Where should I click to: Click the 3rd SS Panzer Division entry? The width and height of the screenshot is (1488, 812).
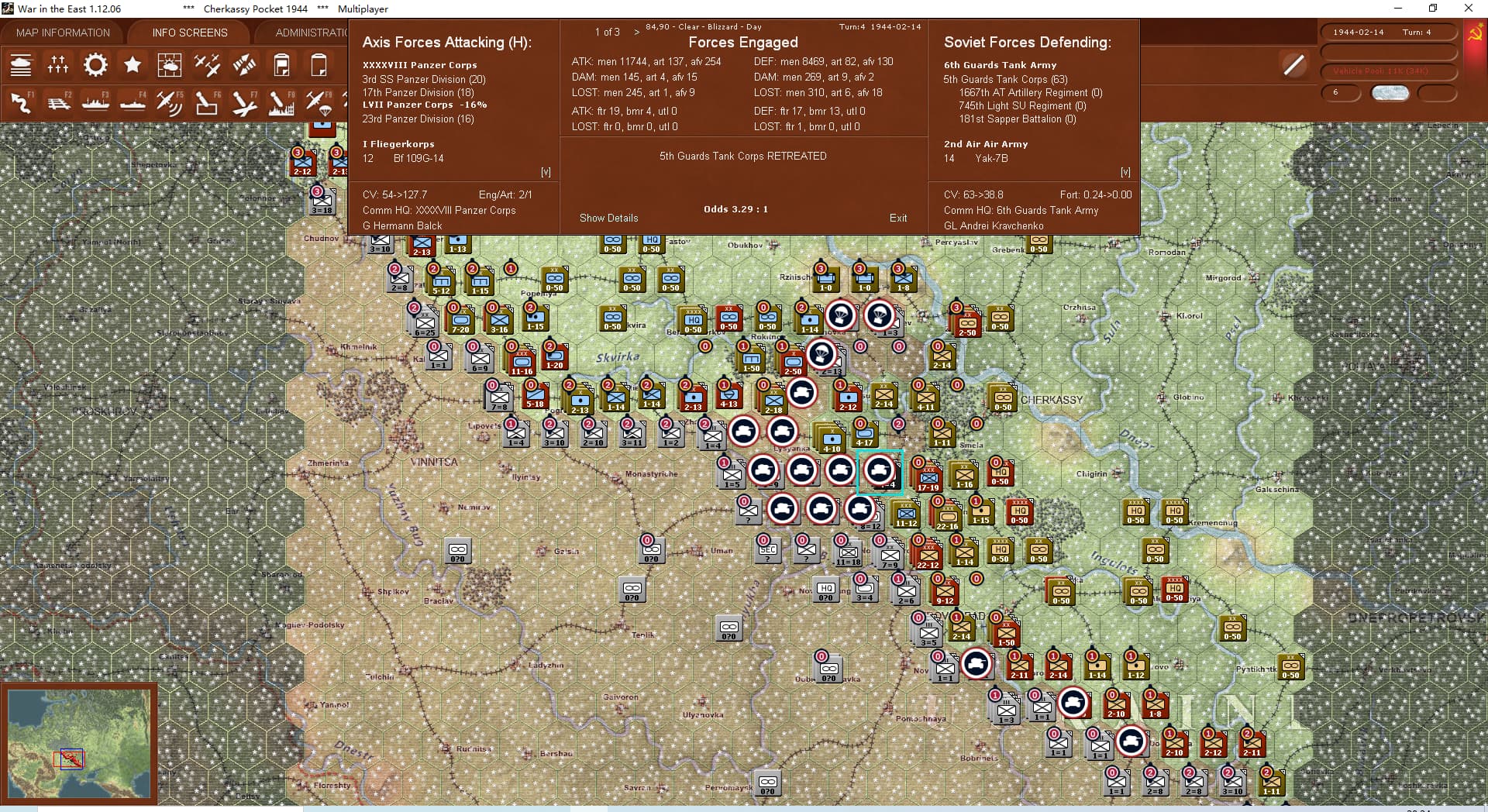[424, 79]
